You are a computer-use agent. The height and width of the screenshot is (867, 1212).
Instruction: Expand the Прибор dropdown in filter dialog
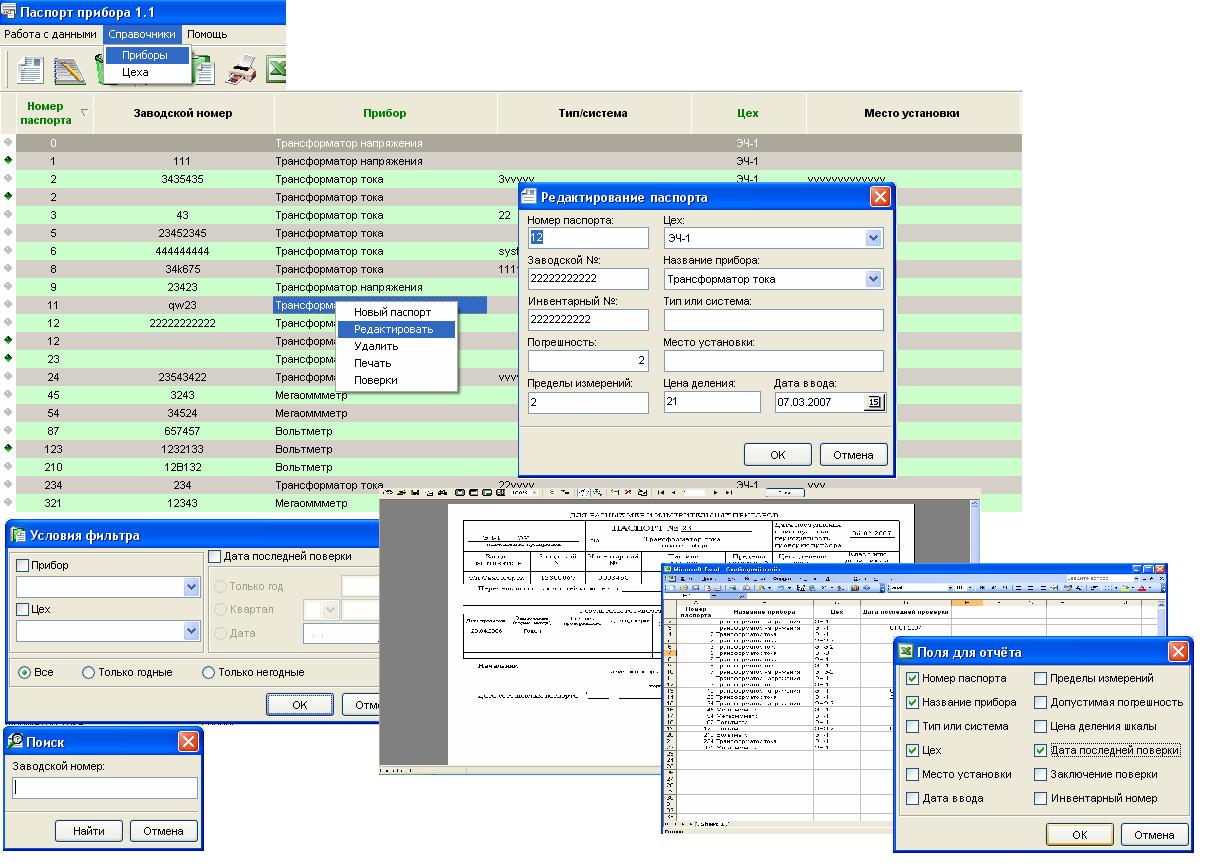tap(192, 588)
